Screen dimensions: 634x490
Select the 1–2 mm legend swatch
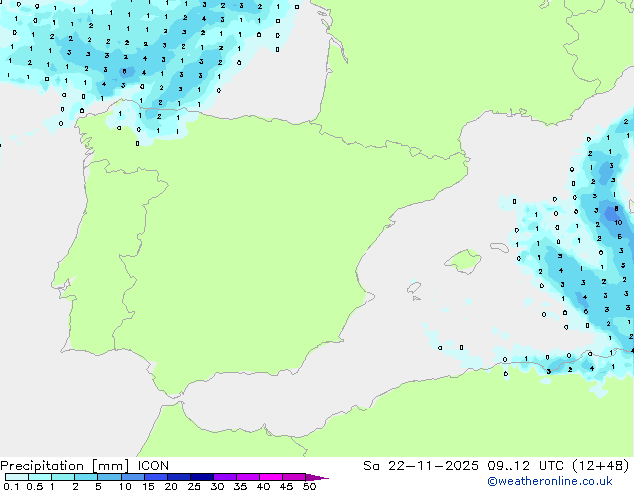63,477
